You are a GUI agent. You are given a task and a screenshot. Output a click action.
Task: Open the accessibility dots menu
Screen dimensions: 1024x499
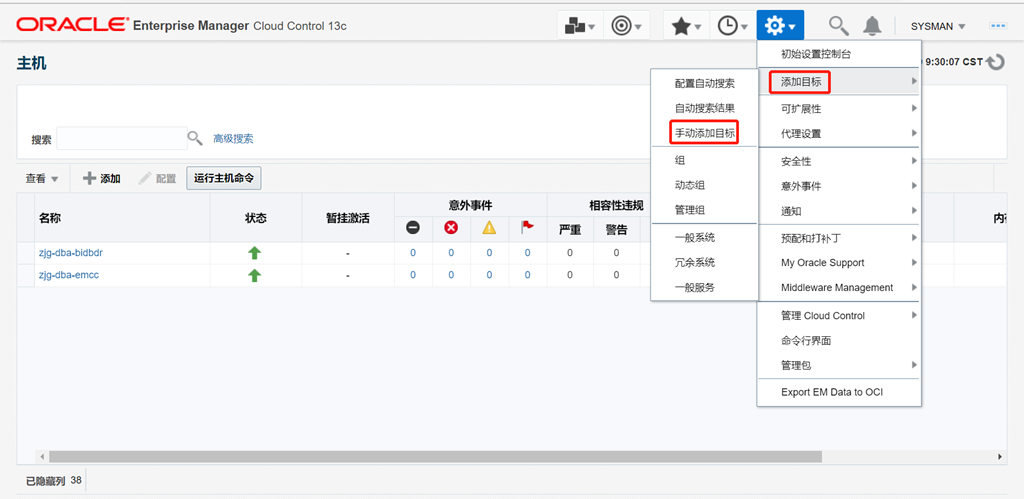998,26
